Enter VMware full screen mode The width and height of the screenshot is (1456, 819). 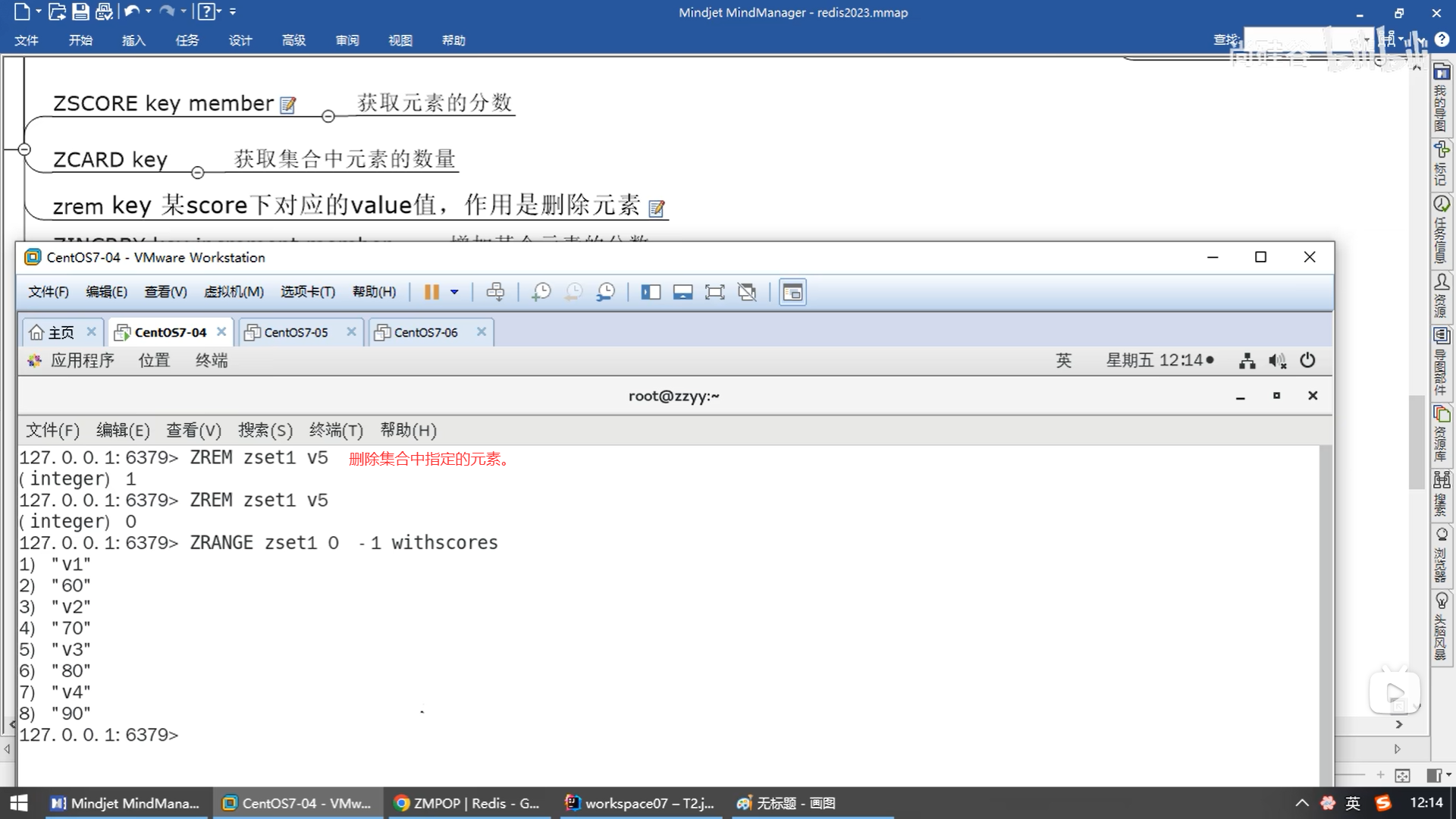point(714,292)
